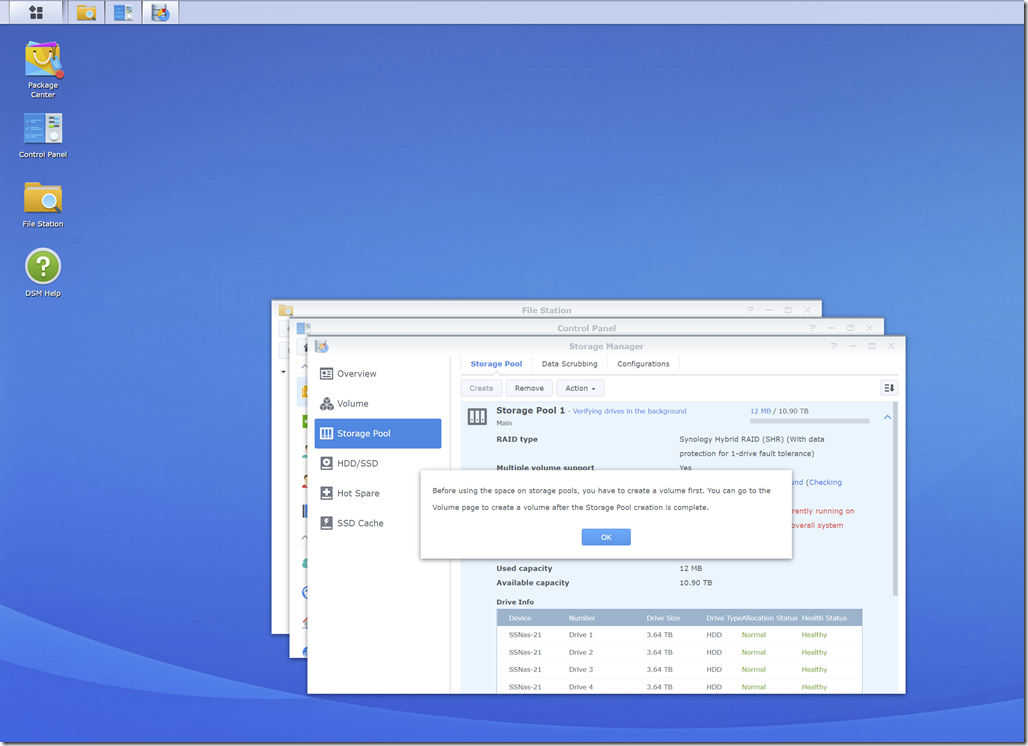Viewport: 1028px width, 746px height.
Task: Select Volume in Storage Manager sidebar
Action: (x=378, y=404)
